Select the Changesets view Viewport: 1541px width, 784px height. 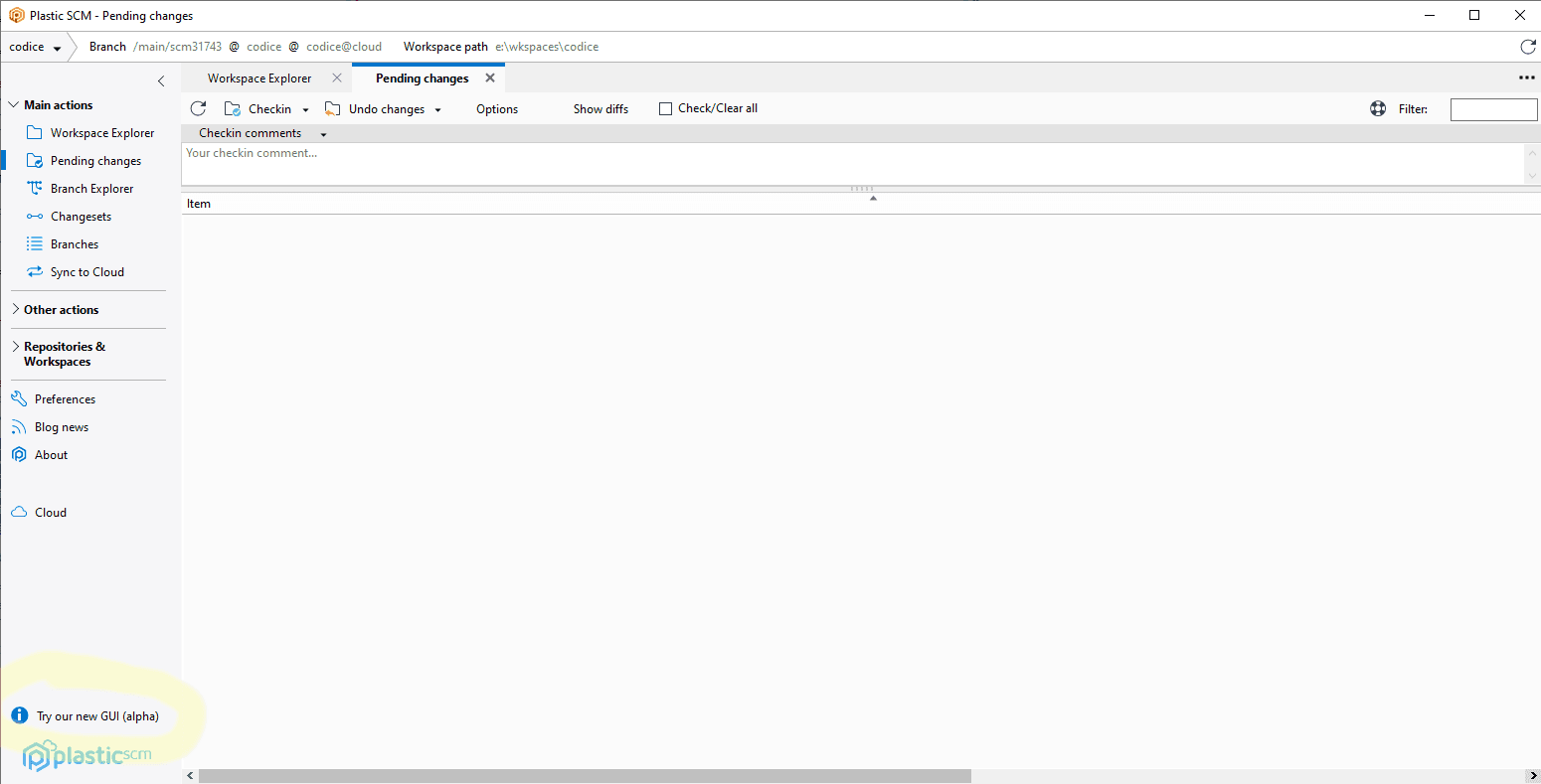pos(80,216)
